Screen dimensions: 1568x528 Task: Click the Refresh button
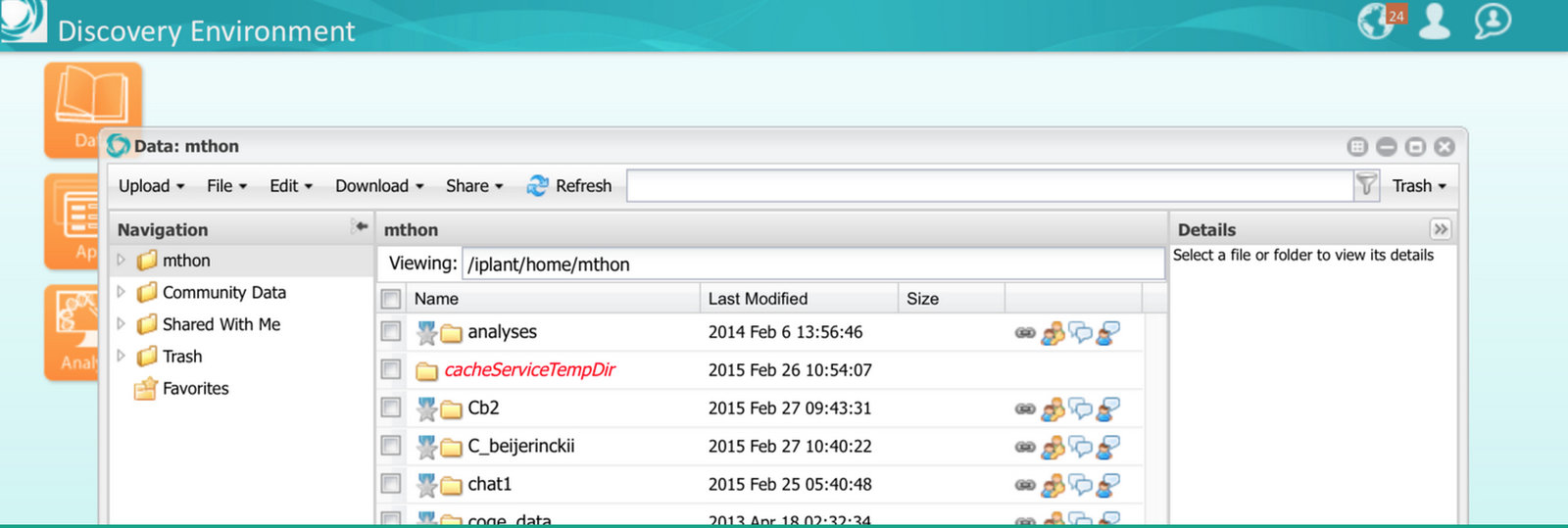(569, 186)
